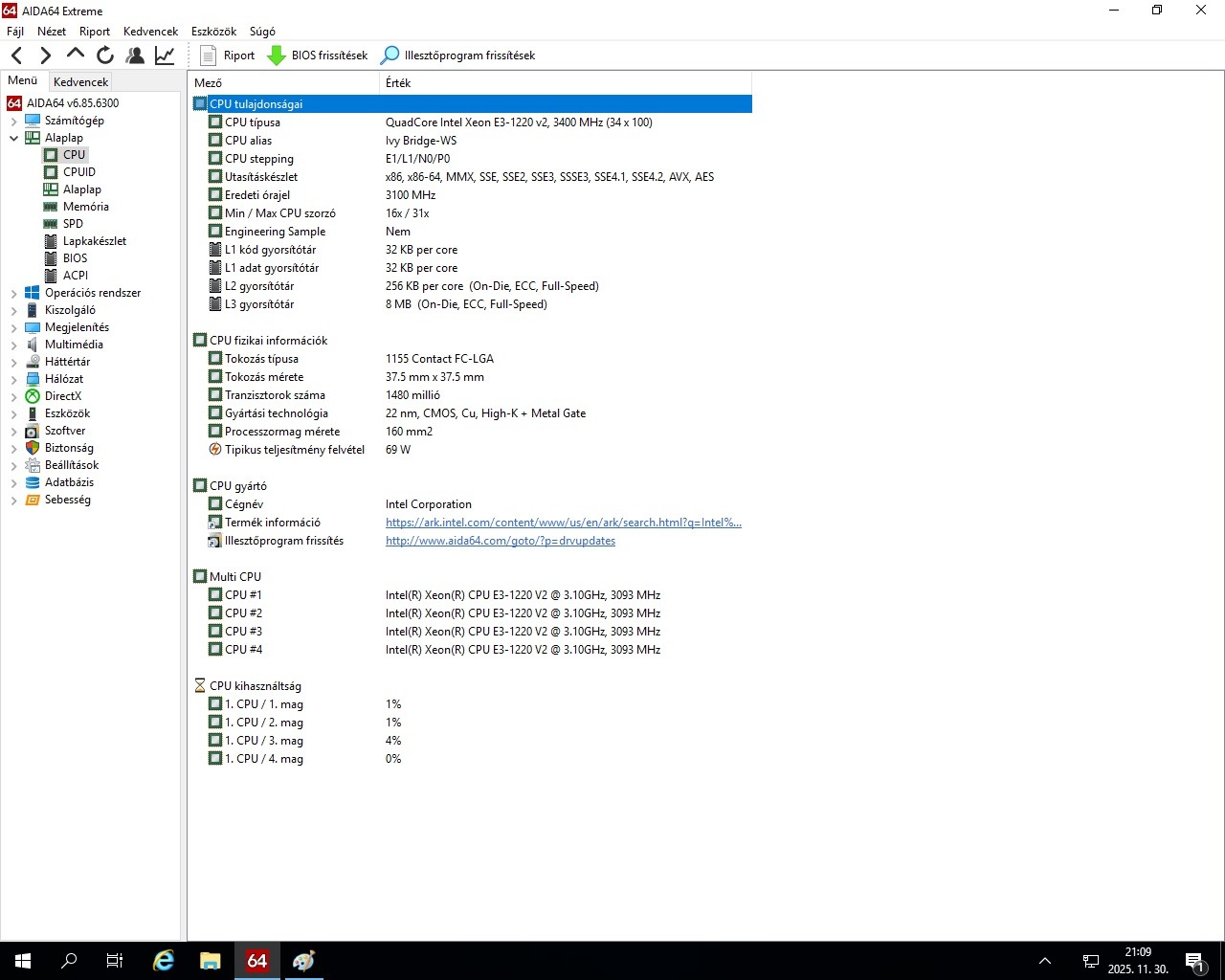
Task: Select the CPU típusa row
Action: [471, 122]
